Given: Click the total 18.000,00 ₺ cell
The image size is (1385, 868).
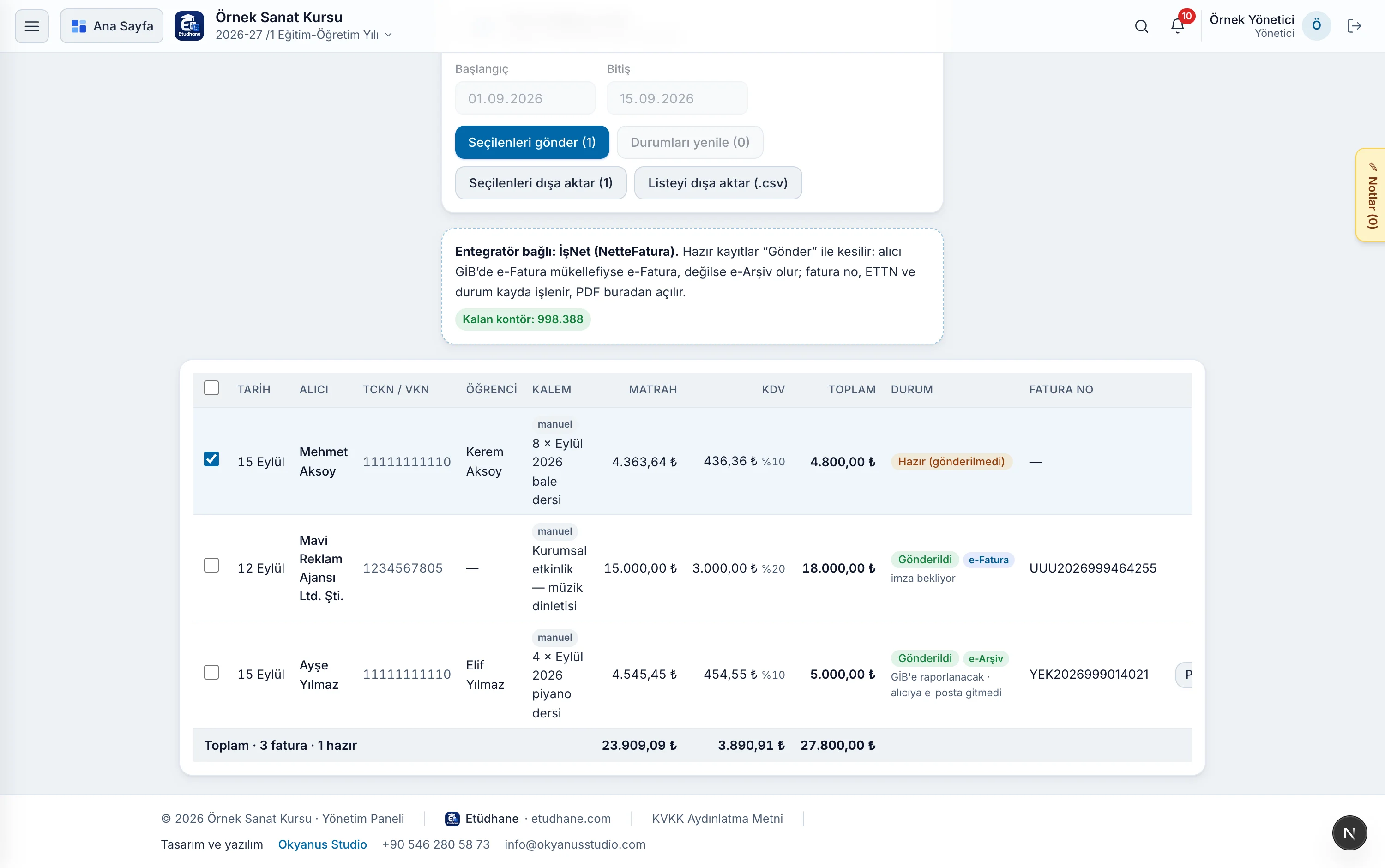Looking at the screenshot, I should point(838,568).
